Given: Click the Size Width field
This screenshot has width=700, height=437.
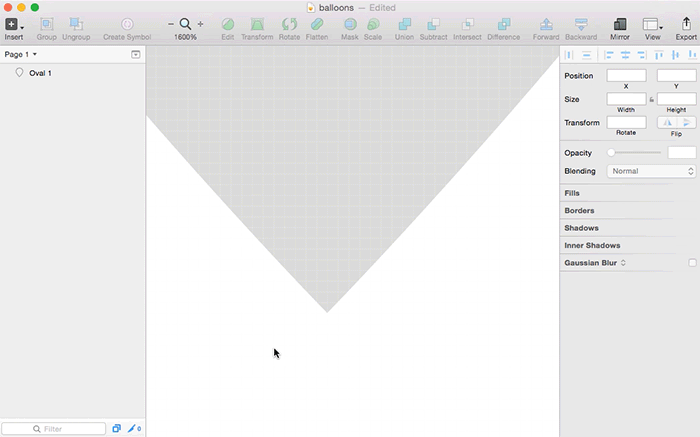Looking at the screenshot, I should click(626, 99).
